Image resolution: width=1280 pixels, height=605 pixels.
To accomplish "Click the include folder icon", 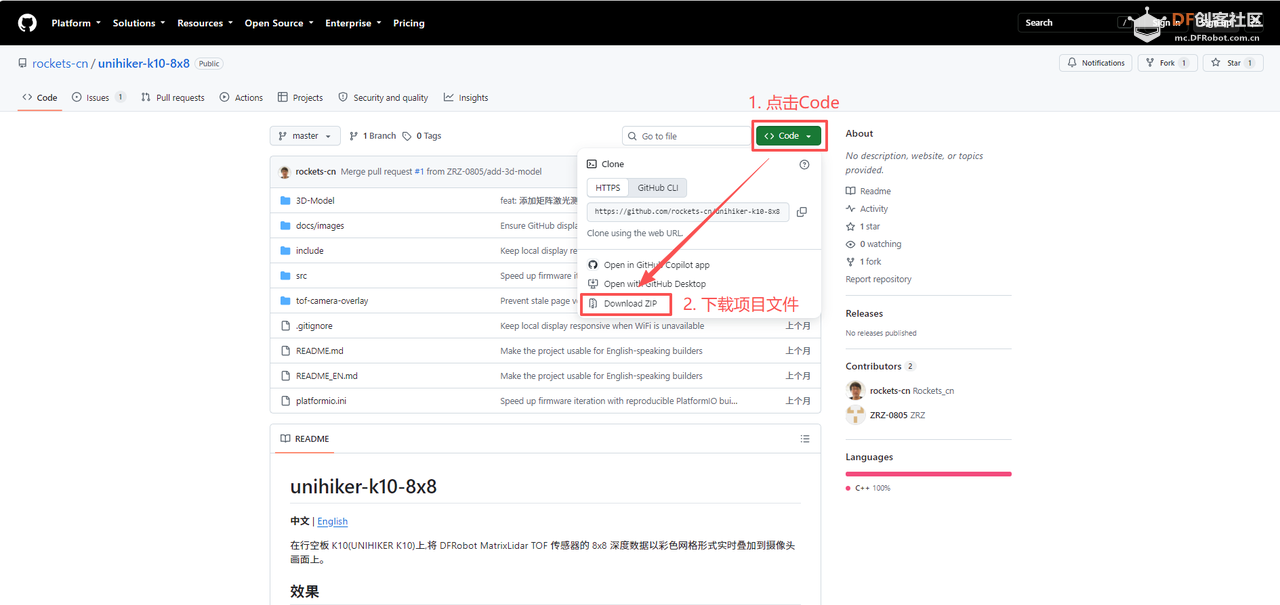I will coord(286,251).
